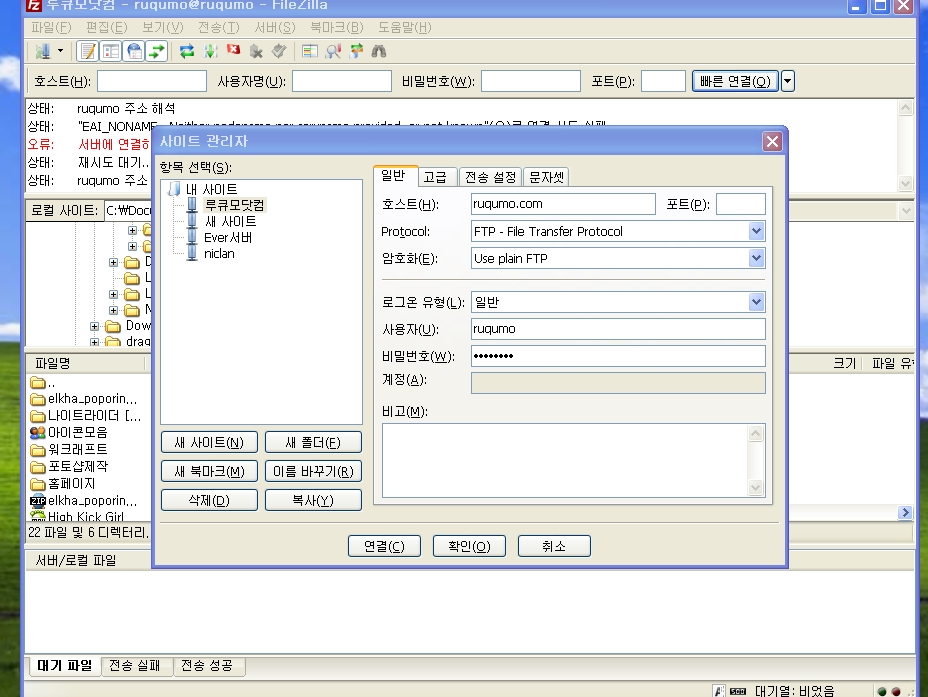Viewport: 928px width, 697px height.
Task: Open the 북마크(B) menu
Action: tap(337, 27)
